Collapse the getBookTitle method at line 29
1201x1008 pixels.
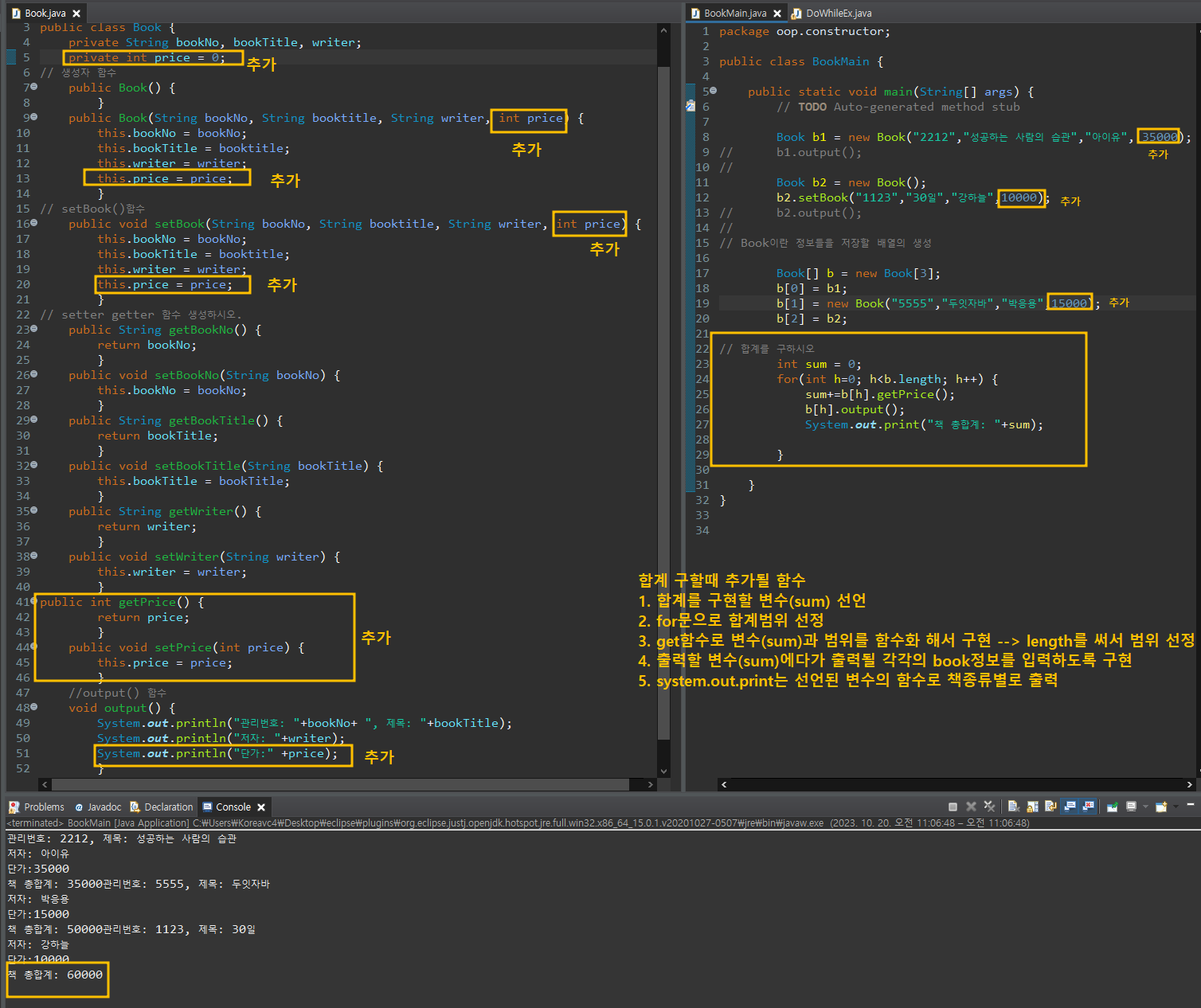point(33,420)
